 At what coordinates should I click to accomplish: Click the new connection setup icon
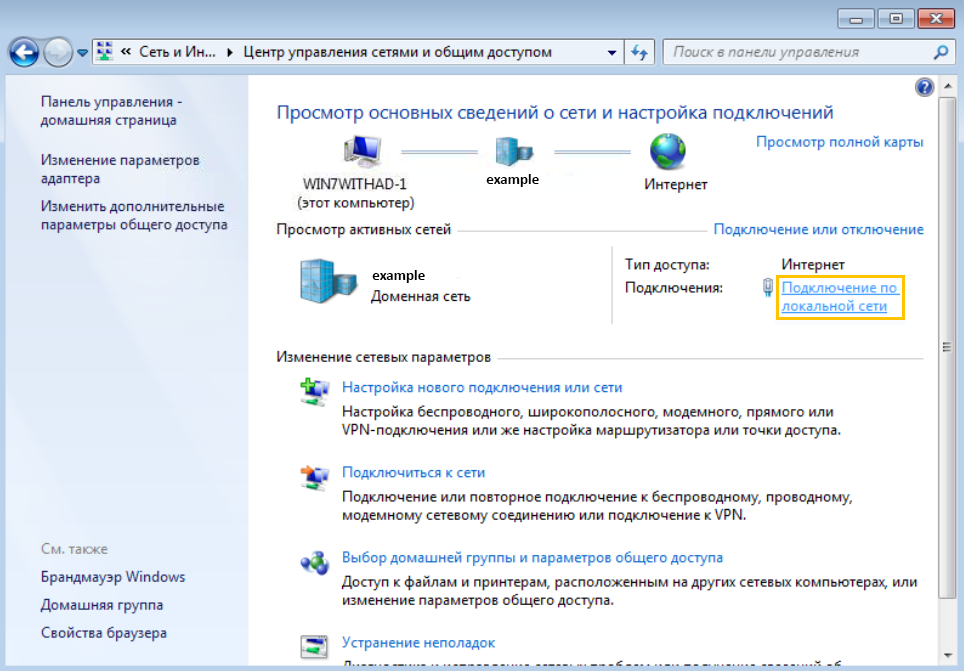(315, 392)
